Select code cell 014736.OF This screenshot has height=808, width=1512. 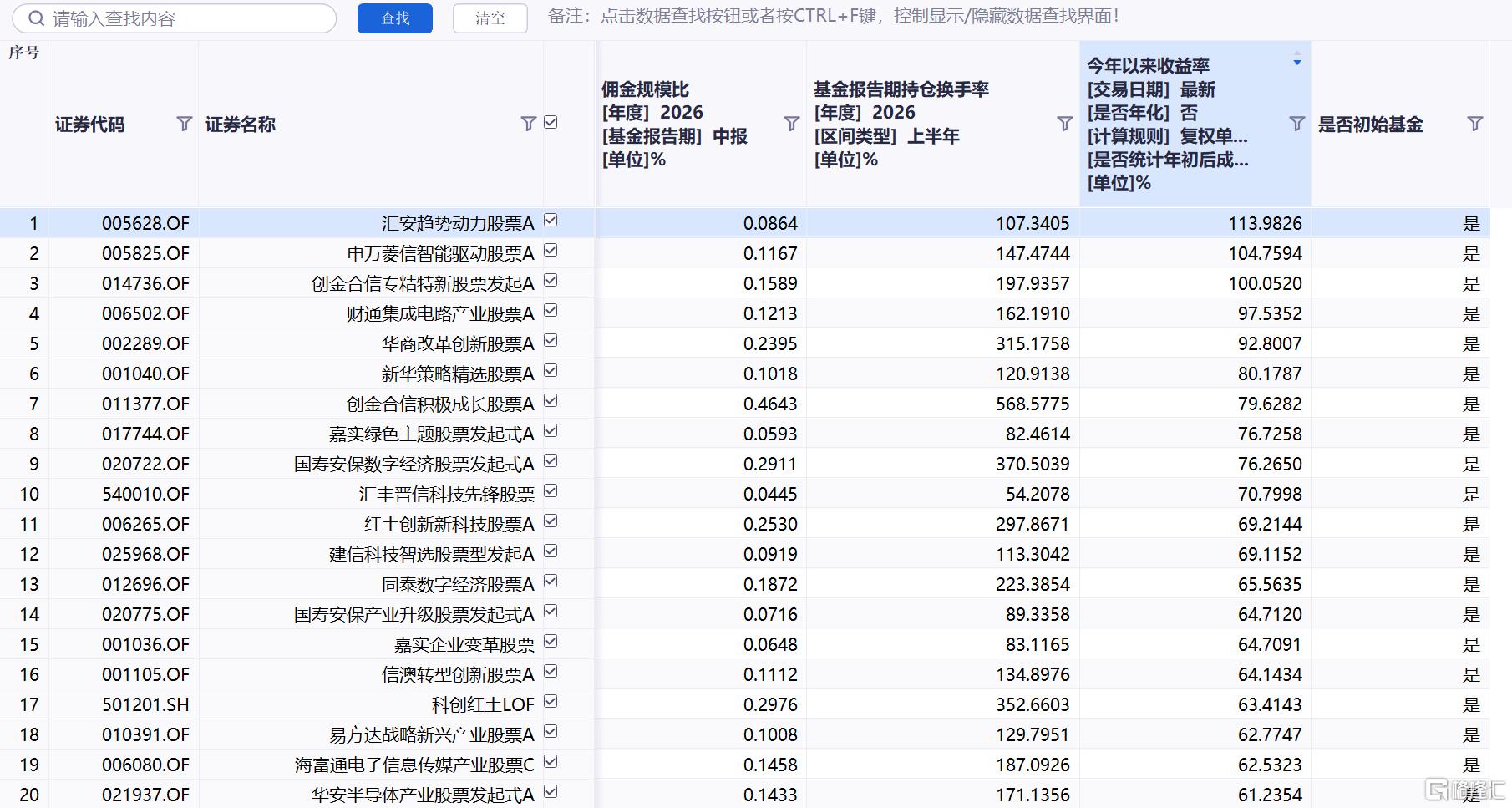pyautogui.click(x=145, y=284)
